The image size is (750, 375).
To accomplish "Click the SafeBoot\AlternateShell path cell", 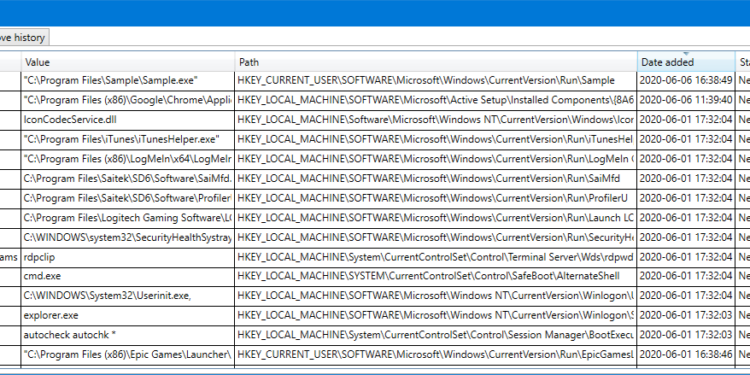I will point(436,276).
